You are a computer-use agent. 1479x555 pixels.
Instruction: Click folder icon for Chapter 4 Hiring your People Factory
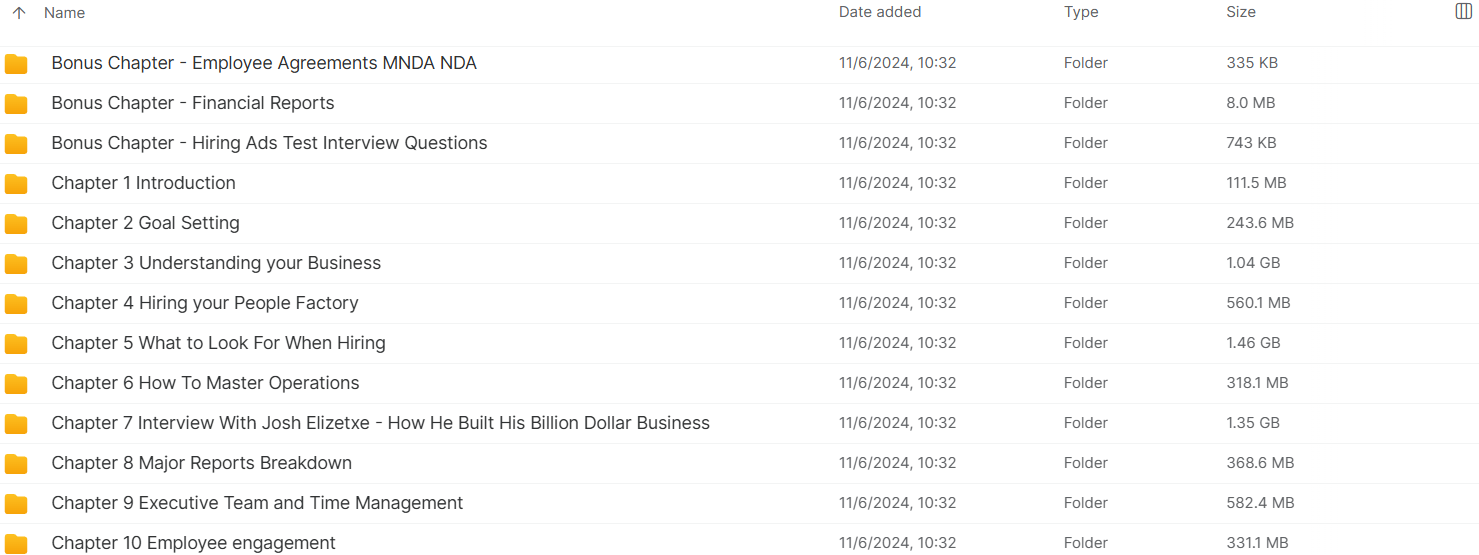[x=16, y=304]
